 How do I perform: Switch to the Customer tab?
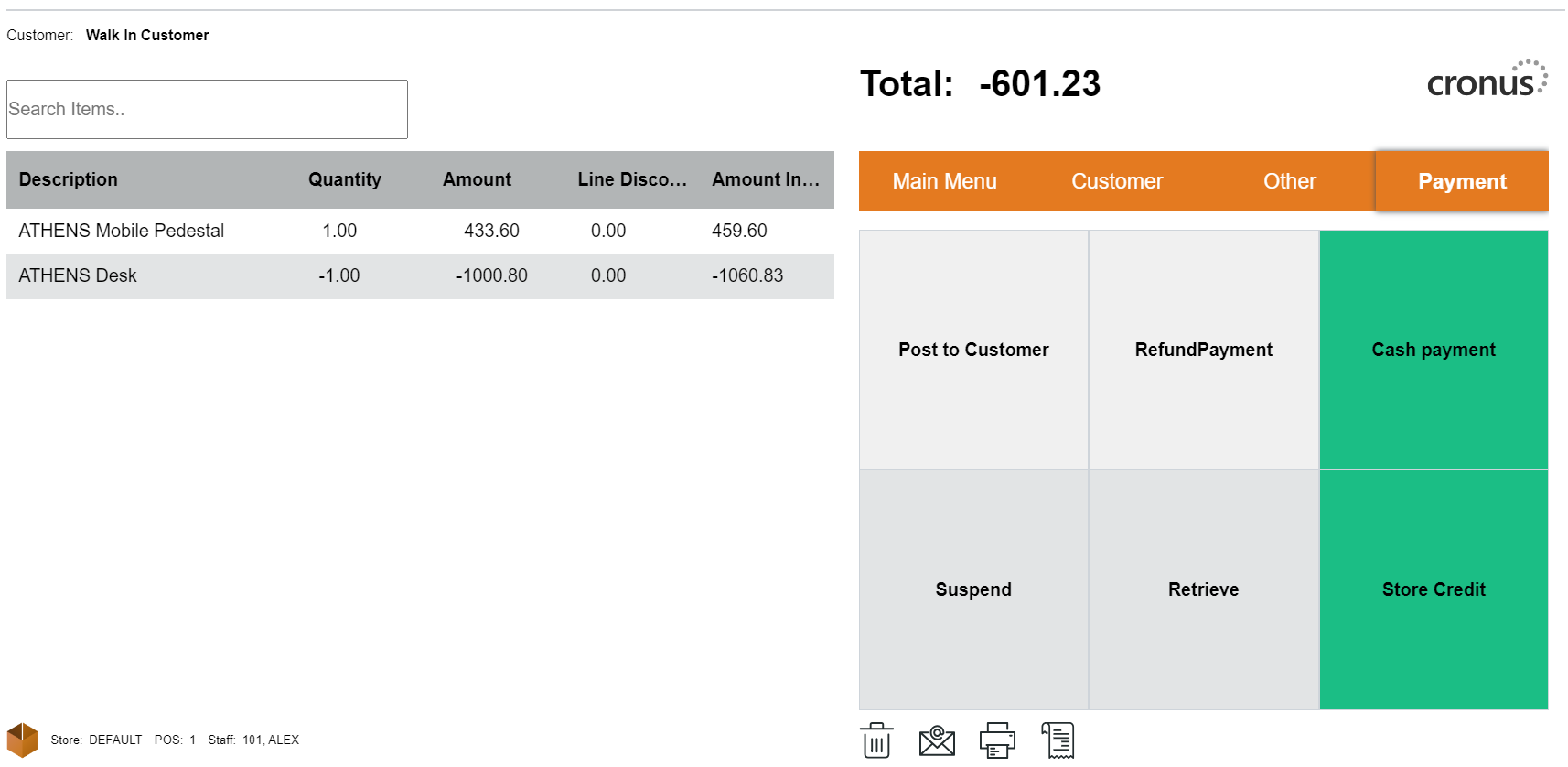pos(1117,181)
